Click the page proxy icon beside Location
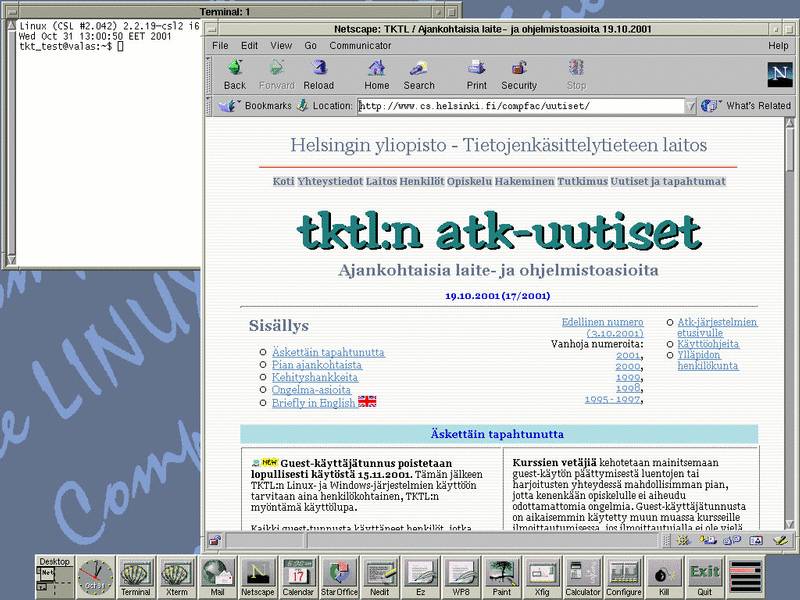This screenshot has height=600, width=800. (x=303, y=106)
